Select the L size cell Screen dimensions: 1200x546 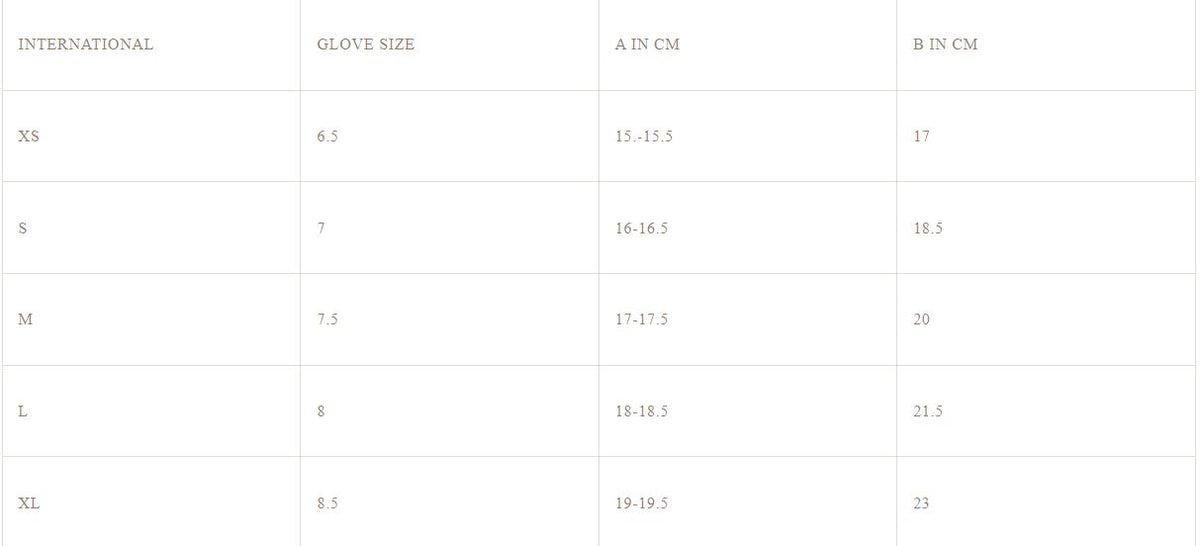23,411
